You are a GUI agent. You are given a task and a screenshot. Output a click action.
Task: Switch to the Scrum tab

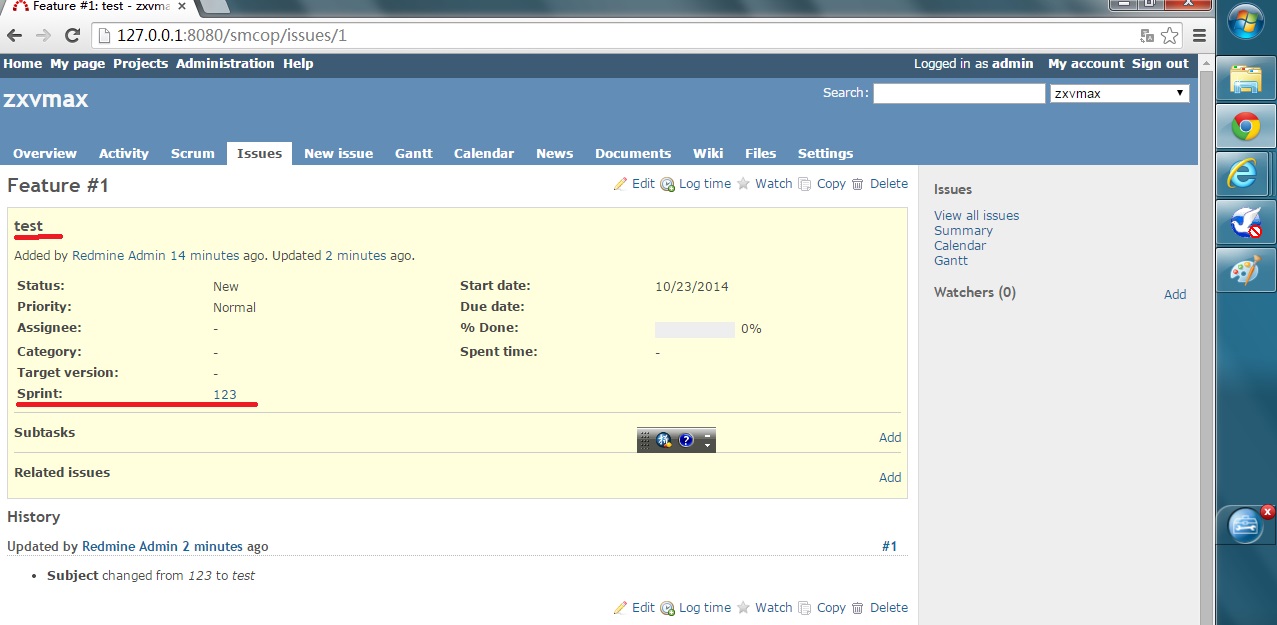coord(192,153)
